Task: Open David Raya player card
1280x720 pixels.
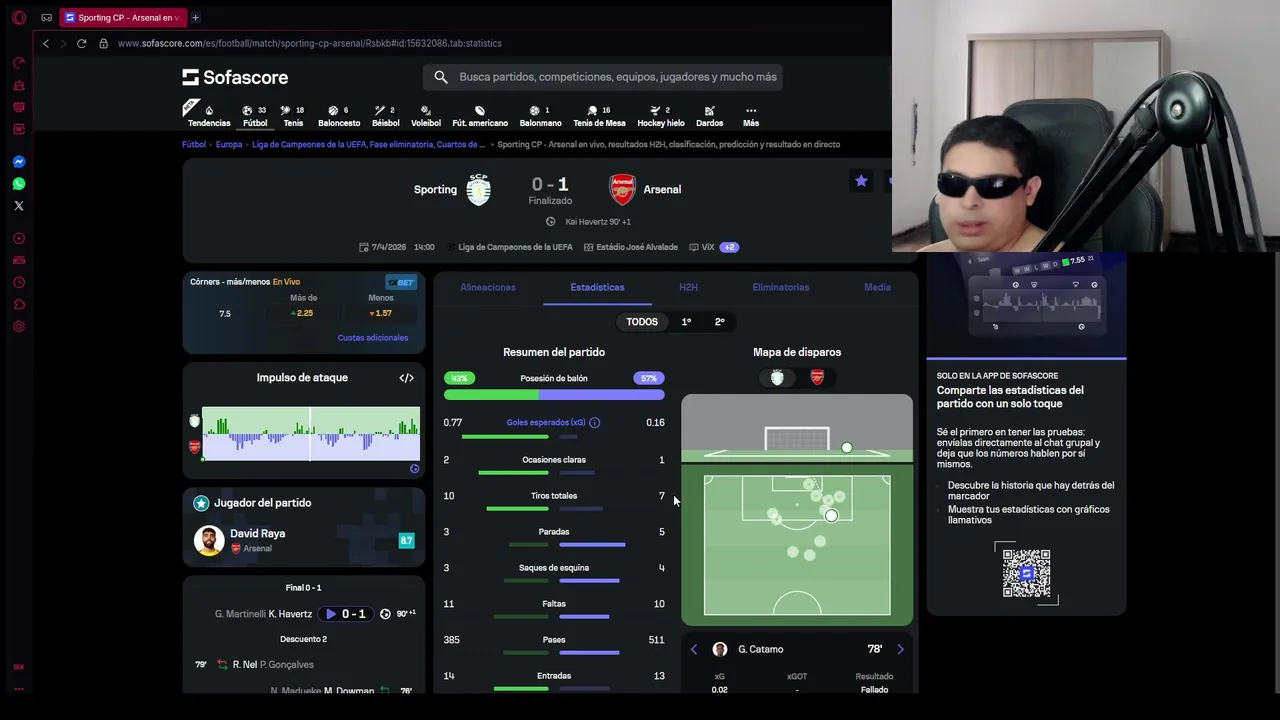Action: click(x=304, y=540)
